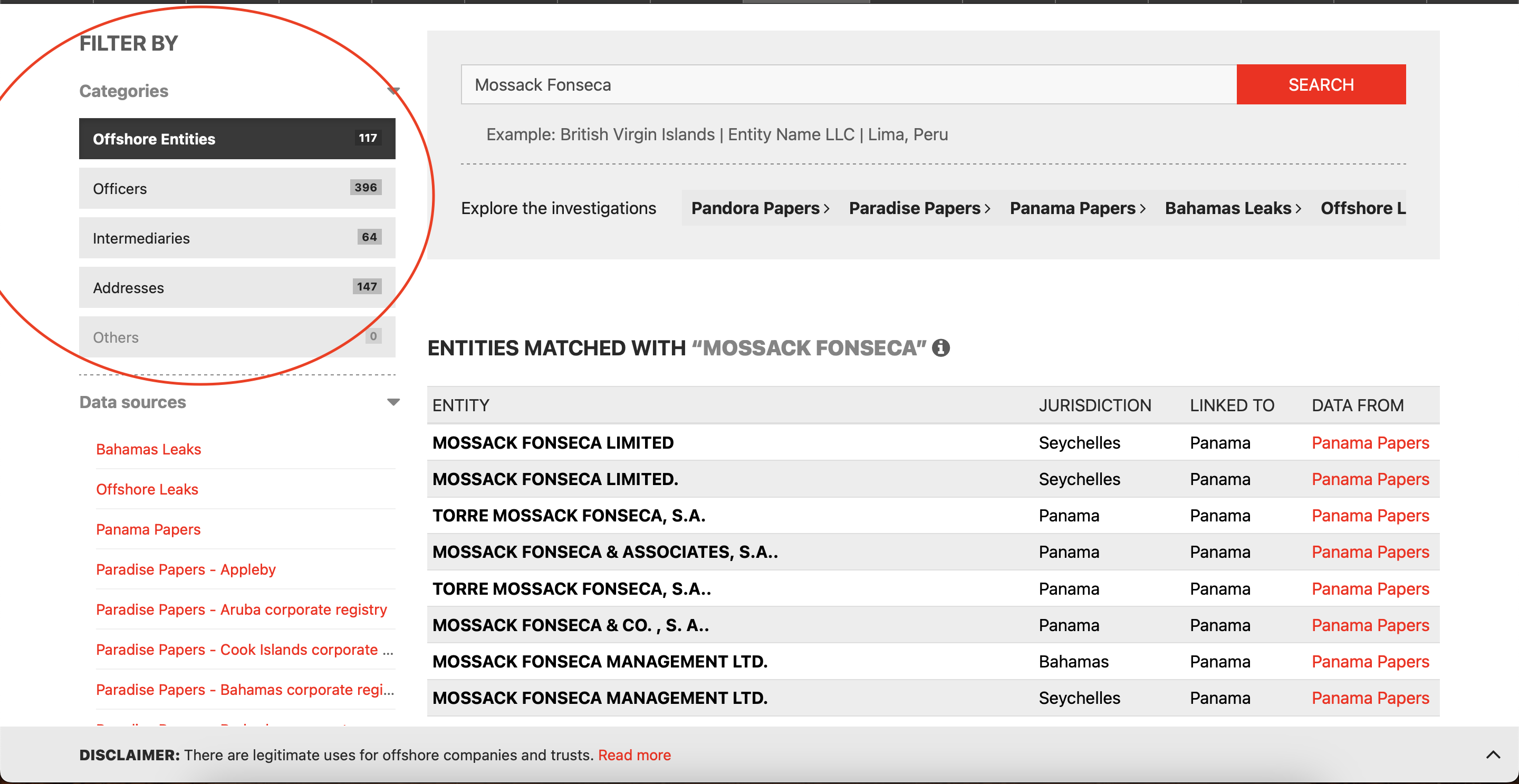Open TORRE MOSSACK FONSECA, S.A. entity
This screenshot has height=784, width=1519.
569,516
